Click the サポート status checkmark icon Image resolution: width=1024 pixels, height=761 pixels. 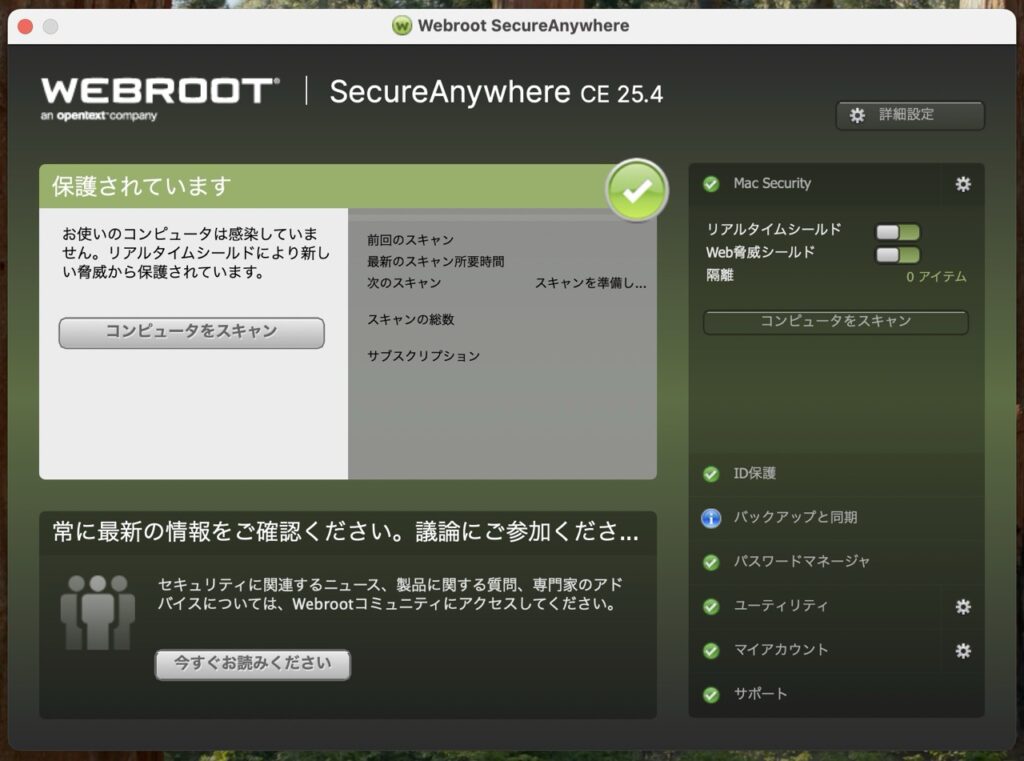tap(712, 694)
